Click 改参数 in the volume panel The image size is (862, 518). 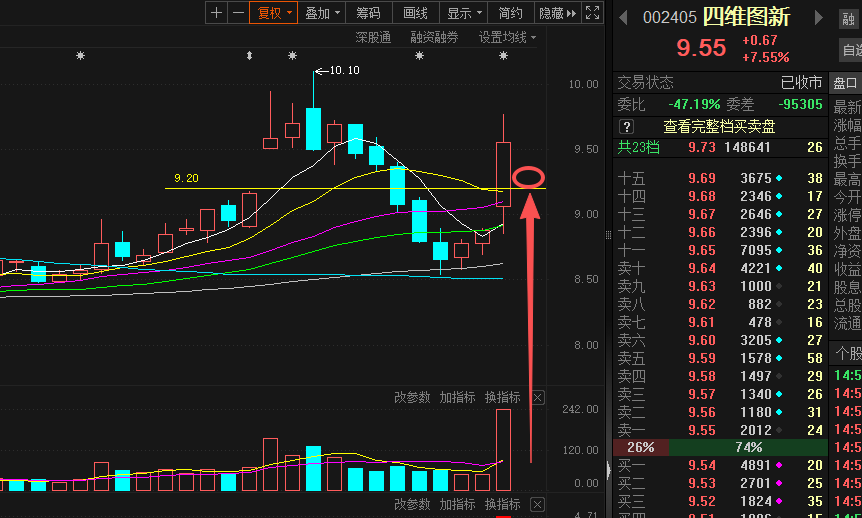[412, 398]
